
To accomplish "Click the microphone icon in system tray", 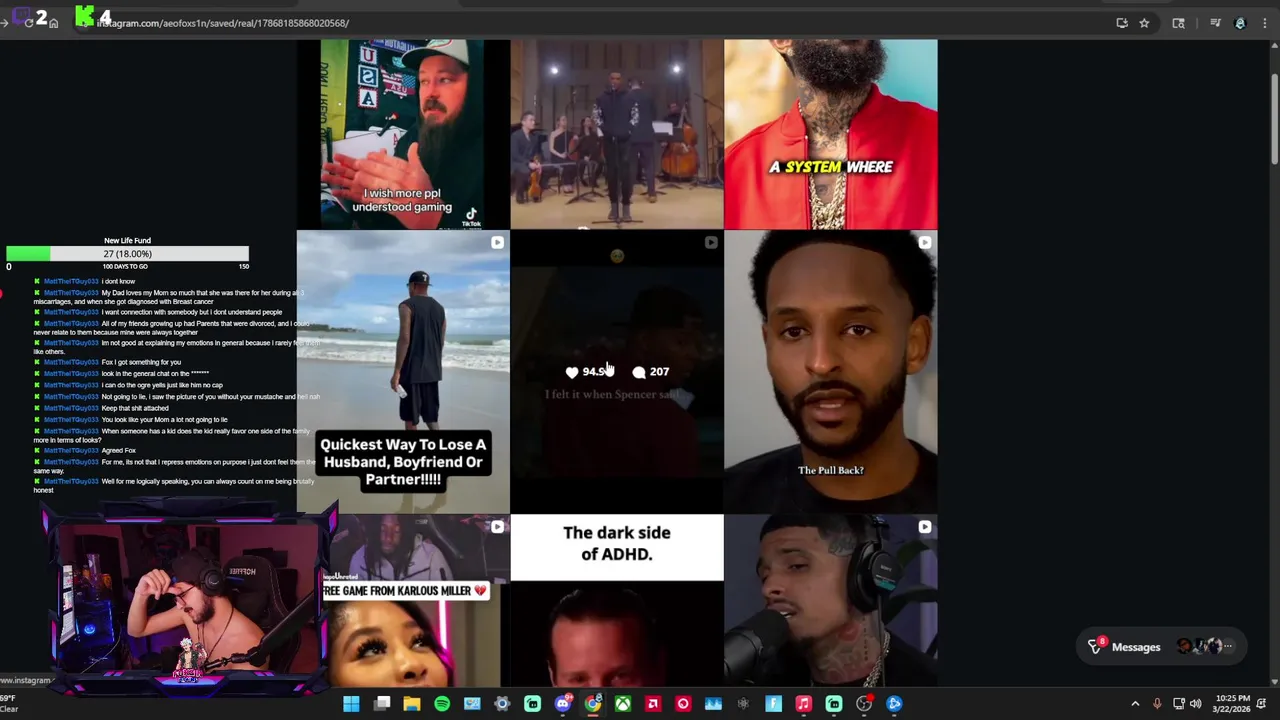I will [x=1157, y=704].
